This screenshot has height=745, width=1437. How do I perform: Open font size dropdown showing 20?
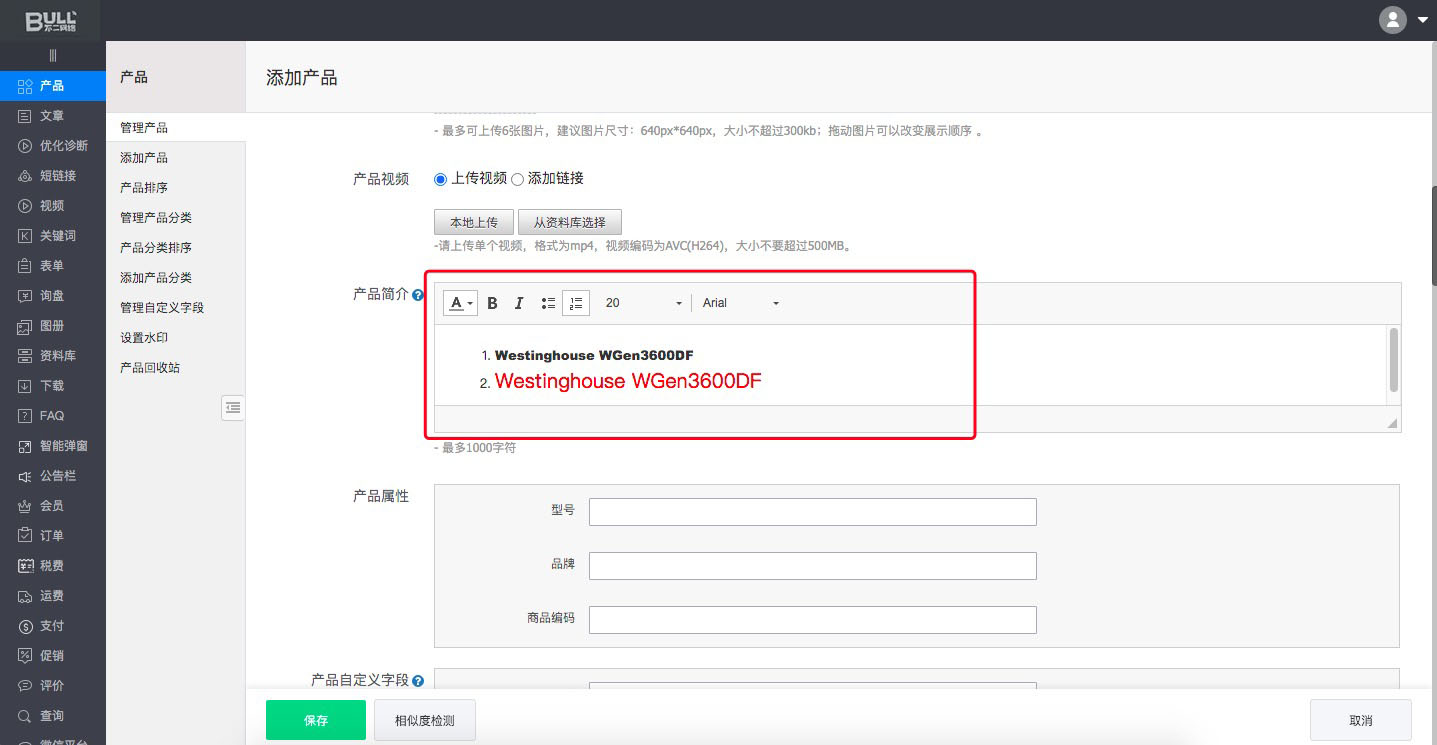643,303
